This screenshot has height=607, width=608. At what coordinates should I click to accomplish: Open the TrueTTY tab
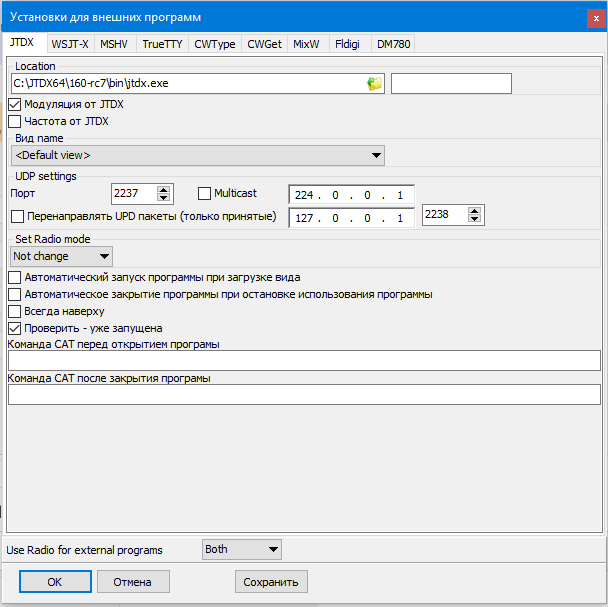162,44
